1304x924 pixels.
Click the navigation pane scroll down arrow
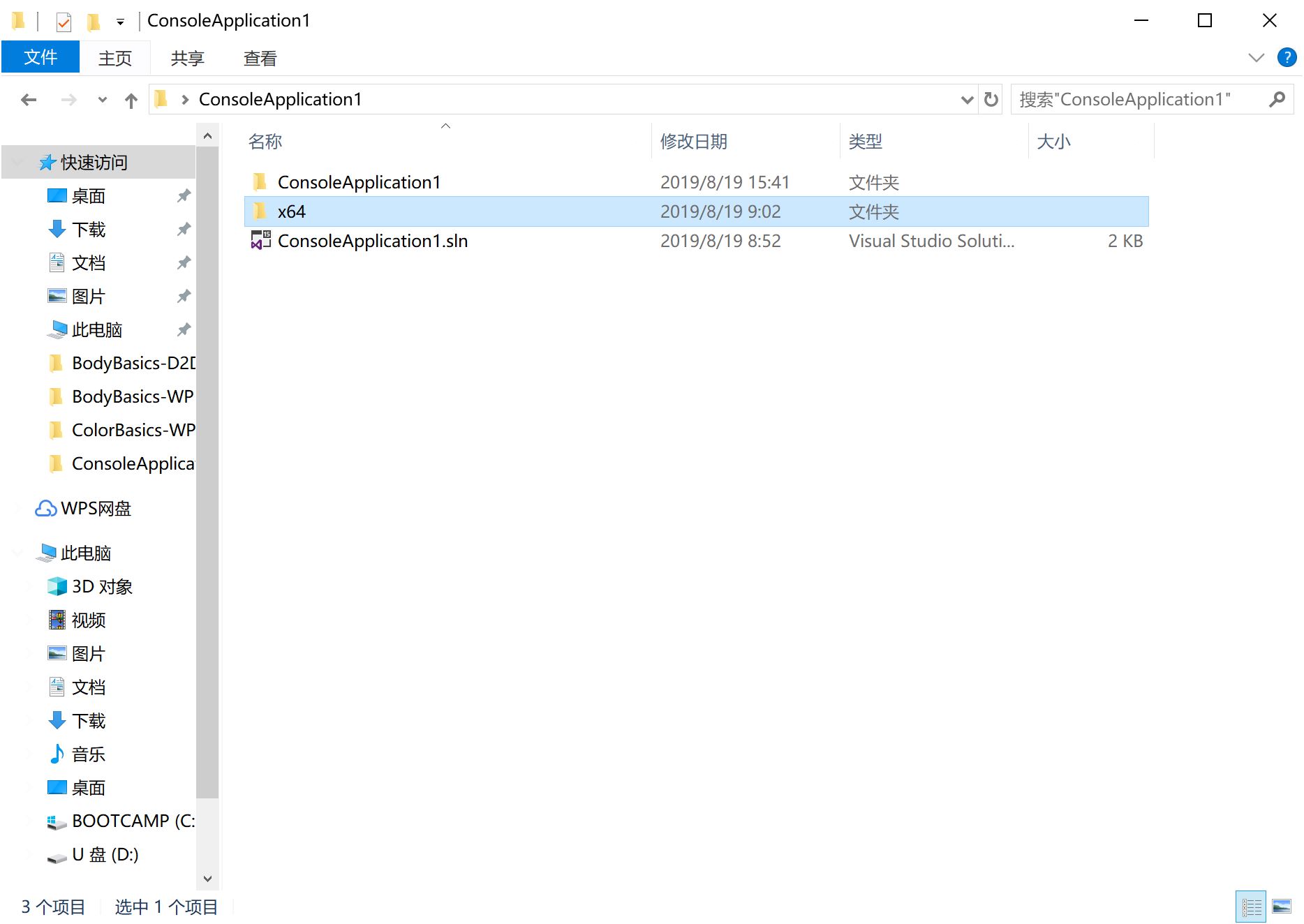point(207,879)
